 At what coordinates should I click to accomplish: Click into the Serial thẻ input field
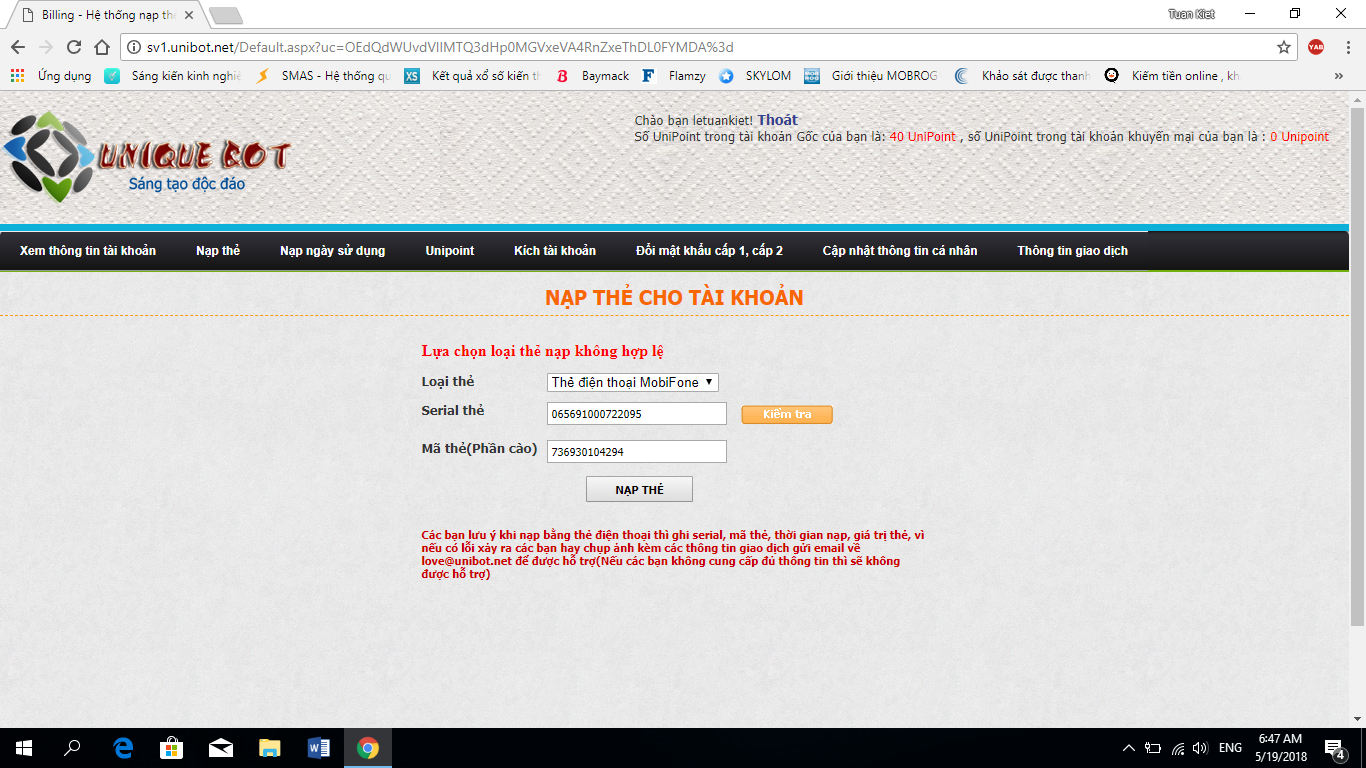tap(636, 414)
